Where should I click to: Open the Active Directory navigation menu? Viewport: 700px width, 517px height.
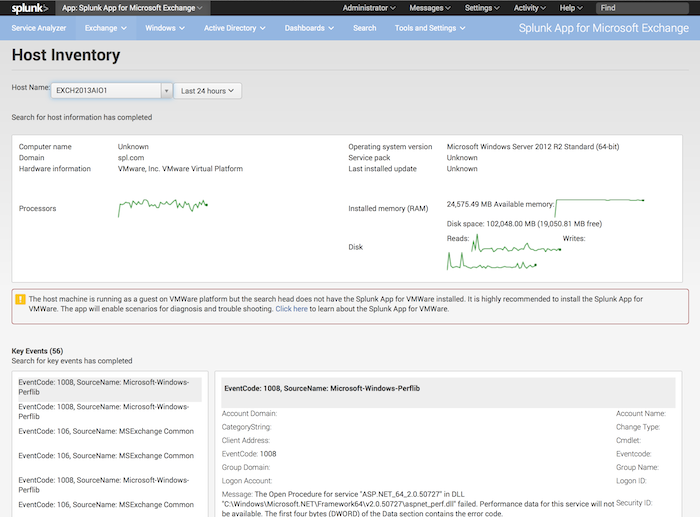[x=235, y=28]
